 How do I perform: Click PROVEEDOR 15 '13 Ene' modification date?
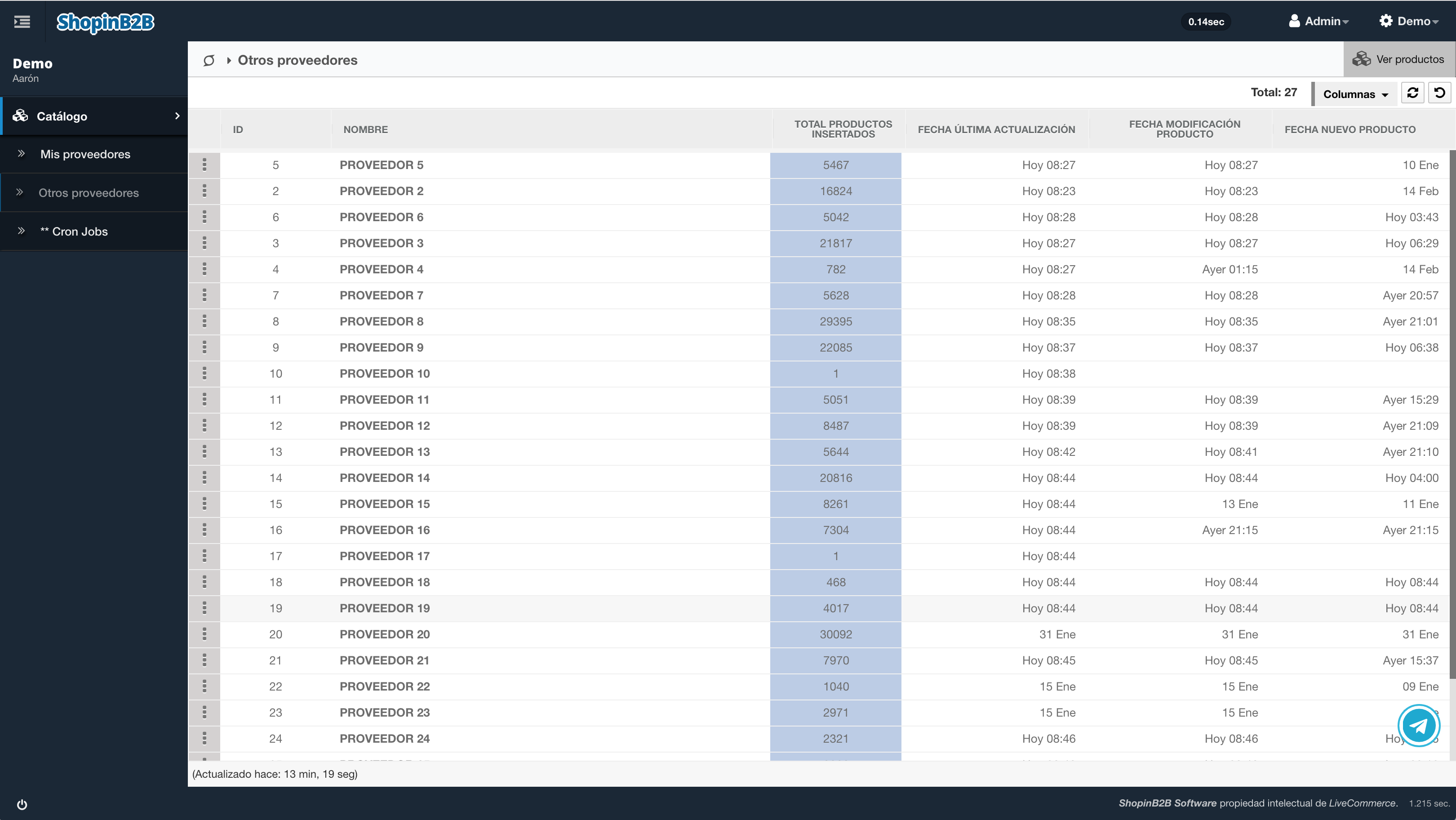coord(1239,504)
